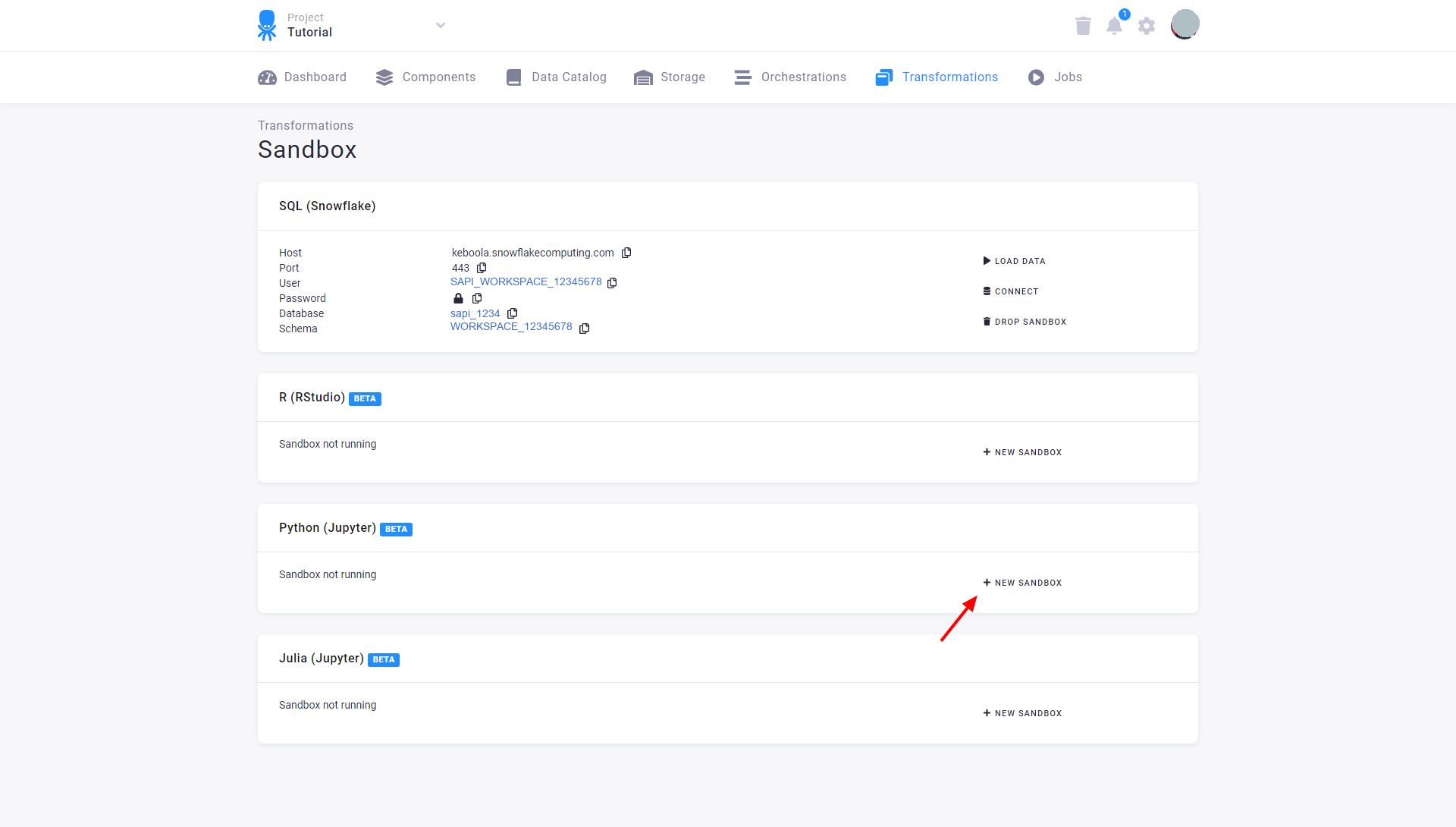
Task: Go to the Dashboard tab
Action: [302, 77]
